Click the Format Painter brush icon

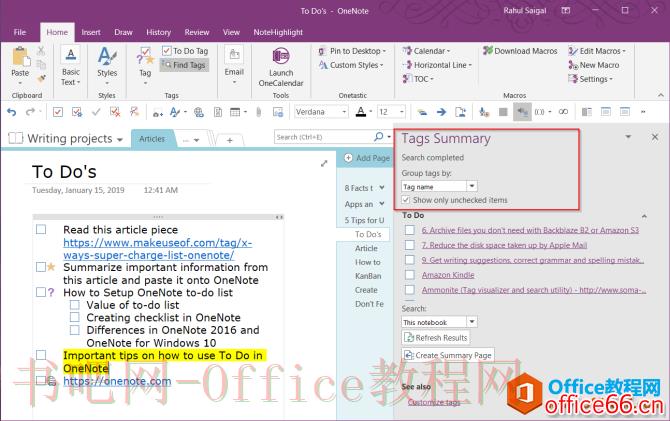pos(41,79)
